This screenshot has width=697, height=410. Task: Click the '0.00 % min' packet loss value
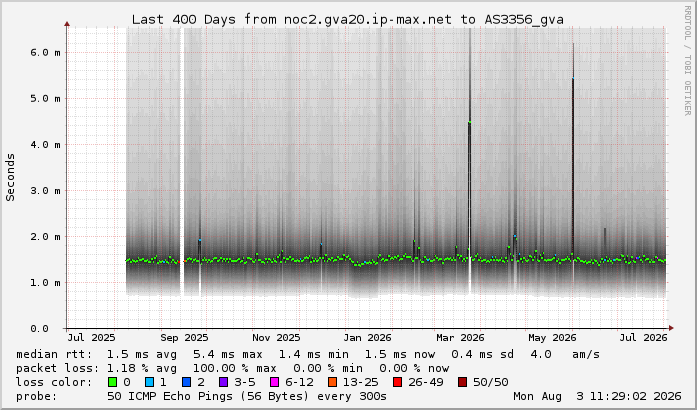point(328,368)
